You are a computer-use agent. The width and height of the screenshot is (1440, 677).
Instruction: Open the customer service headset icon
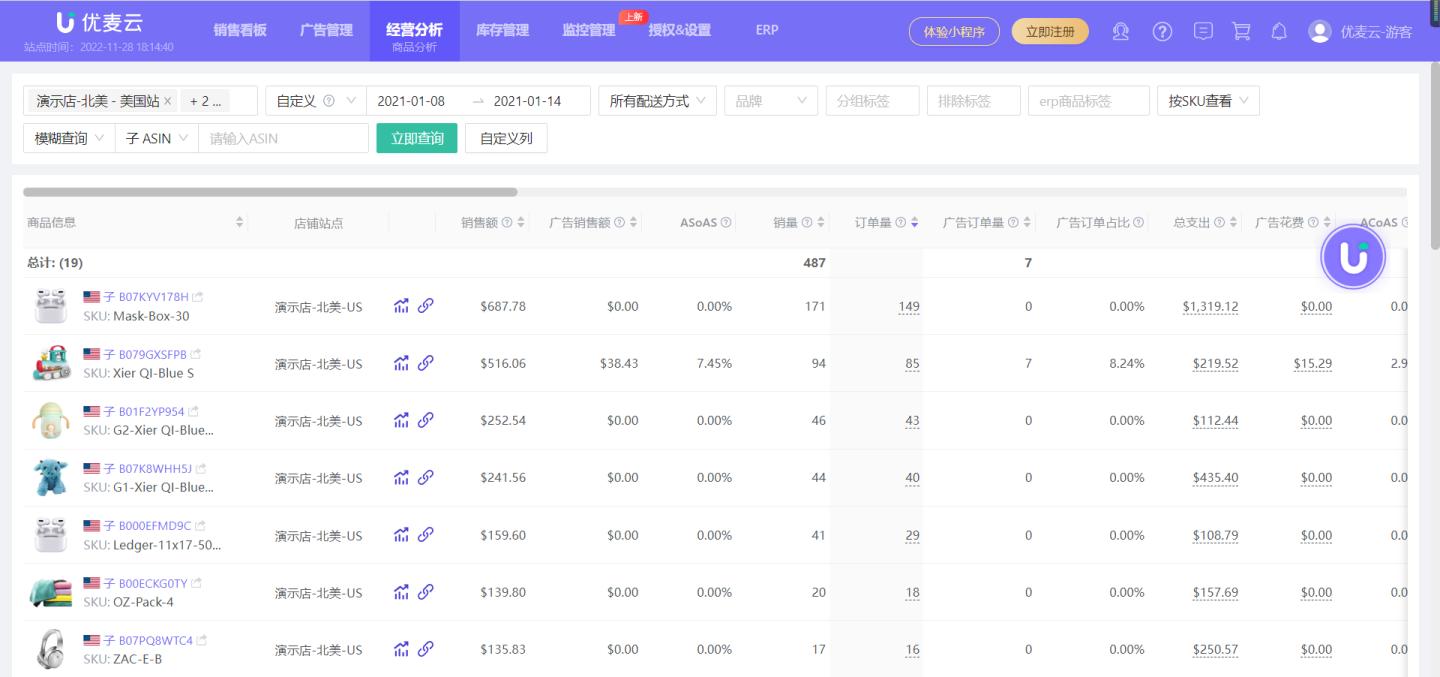click(x=1120, y=31)
